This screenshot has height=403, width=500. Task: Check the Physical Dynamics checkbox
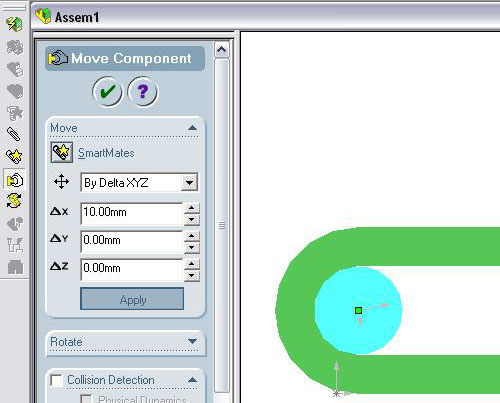[86, 398]
